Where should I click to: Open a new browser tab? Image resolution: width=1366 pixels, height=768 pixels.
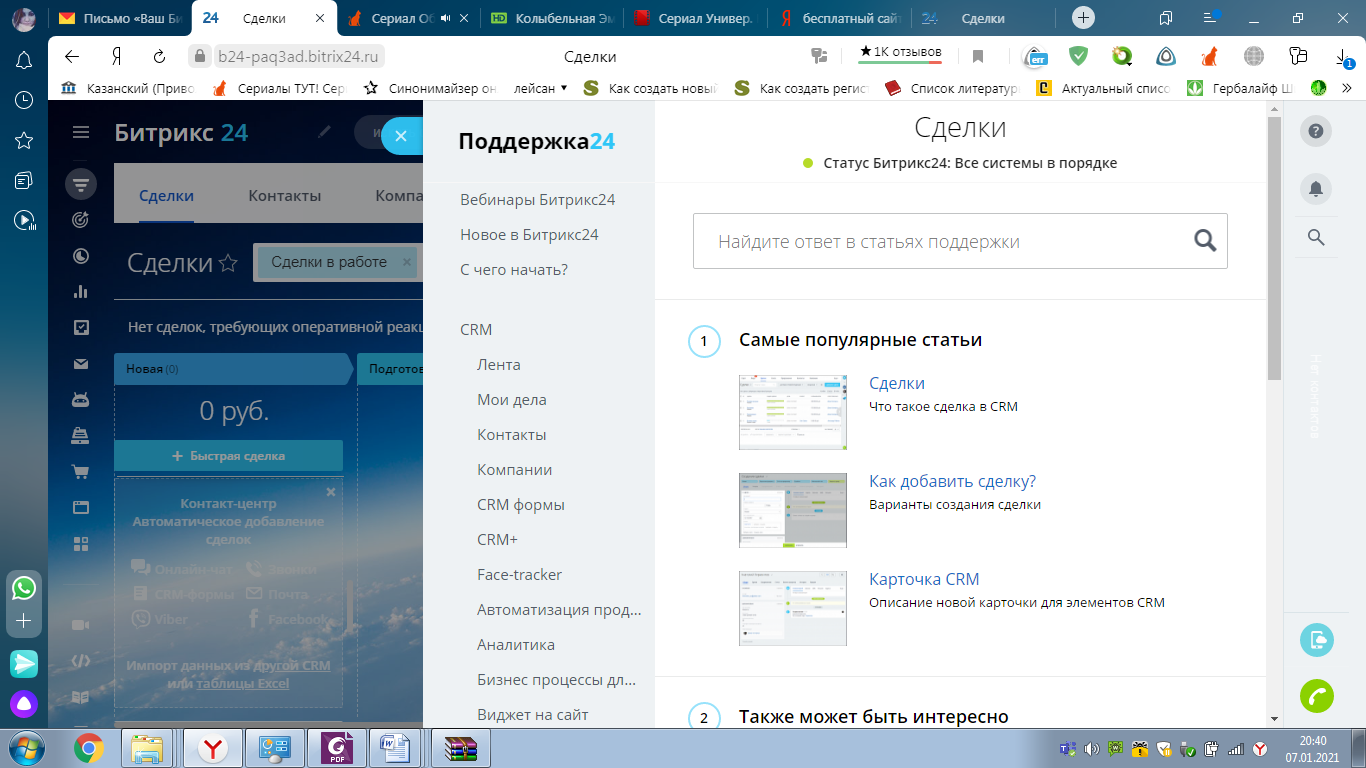coord(1083,18)
